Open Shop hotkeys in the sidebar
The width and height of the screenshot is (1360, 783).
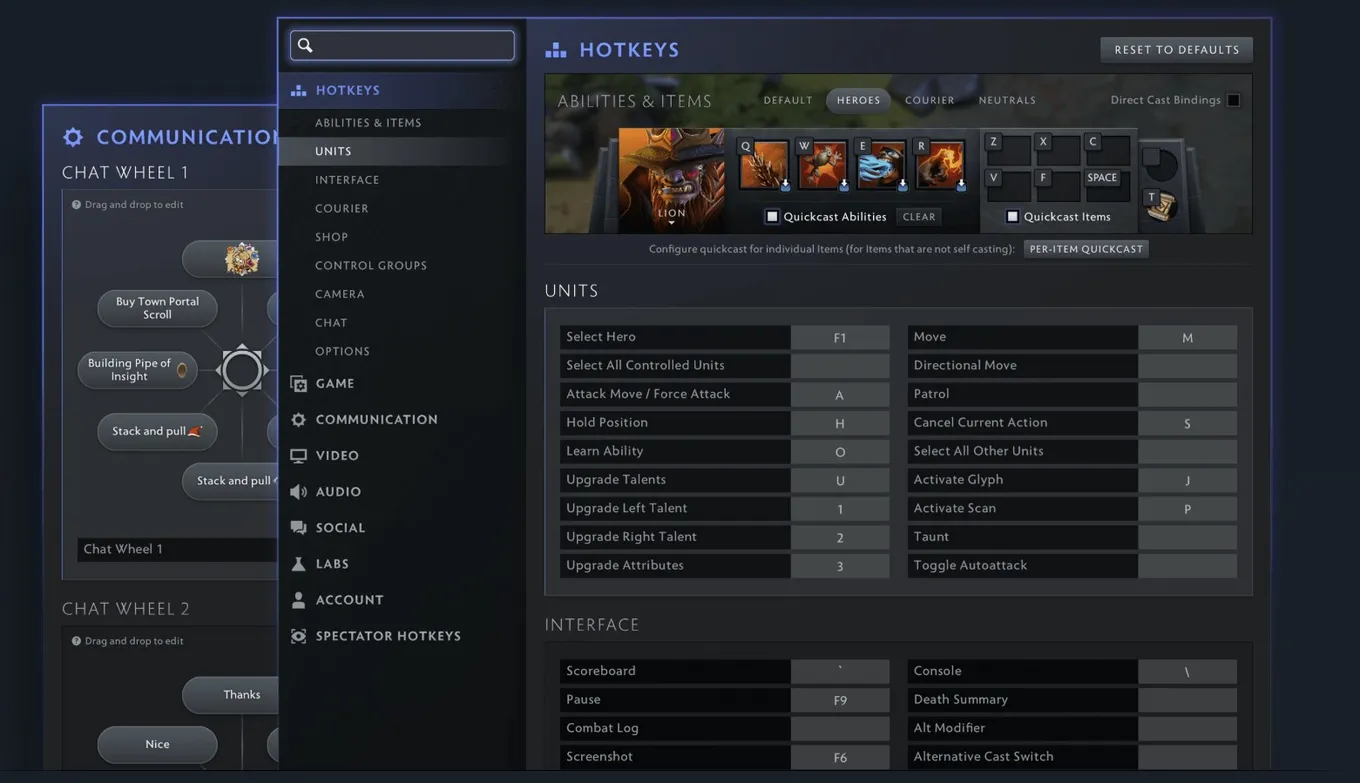tap(332, 237)
